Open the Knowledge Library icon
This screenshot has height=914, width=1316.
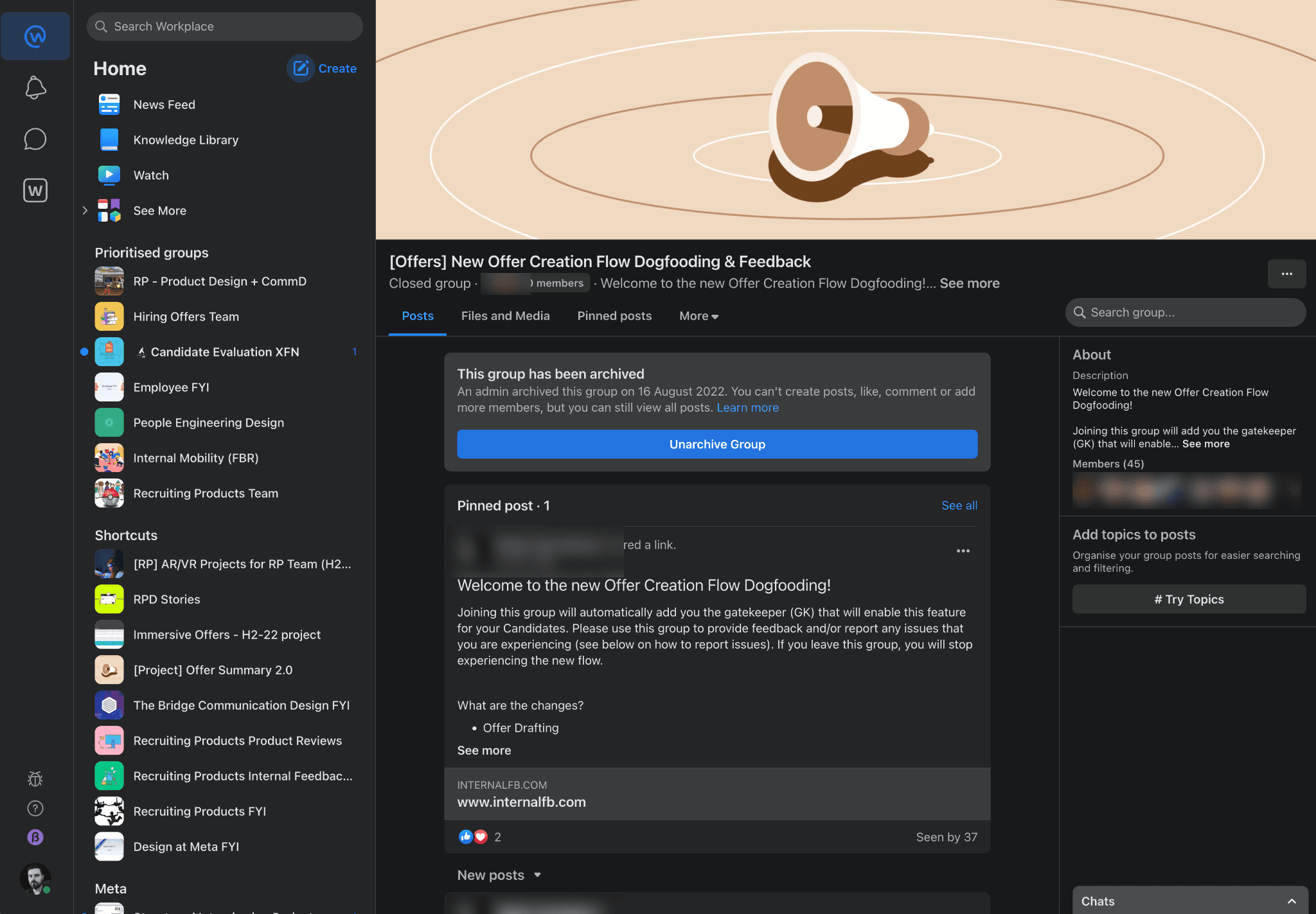click(109, 139)
